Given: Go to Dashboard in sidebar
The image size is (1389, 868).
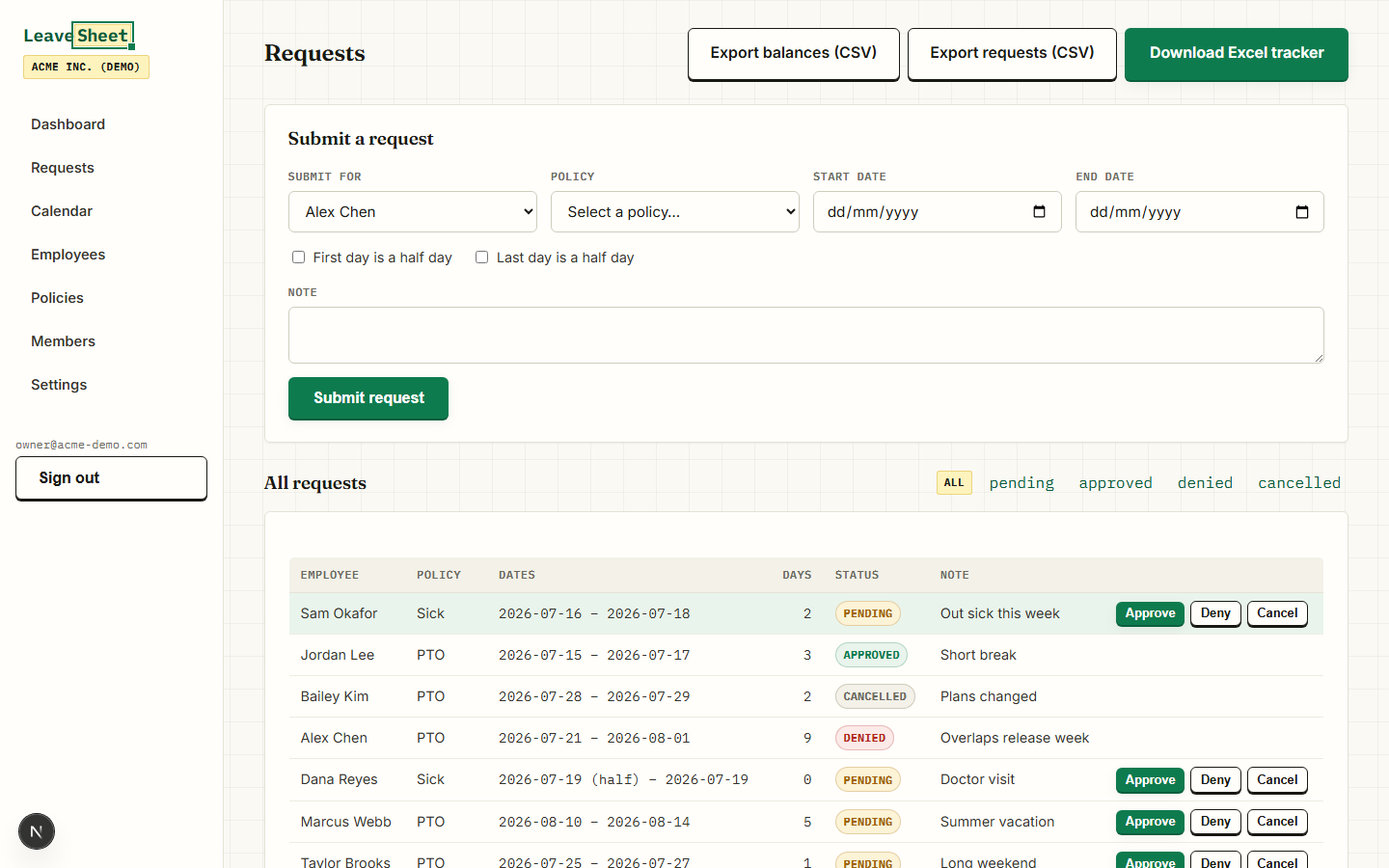Looking at the screenshot, I should click(x=68, y=124).
